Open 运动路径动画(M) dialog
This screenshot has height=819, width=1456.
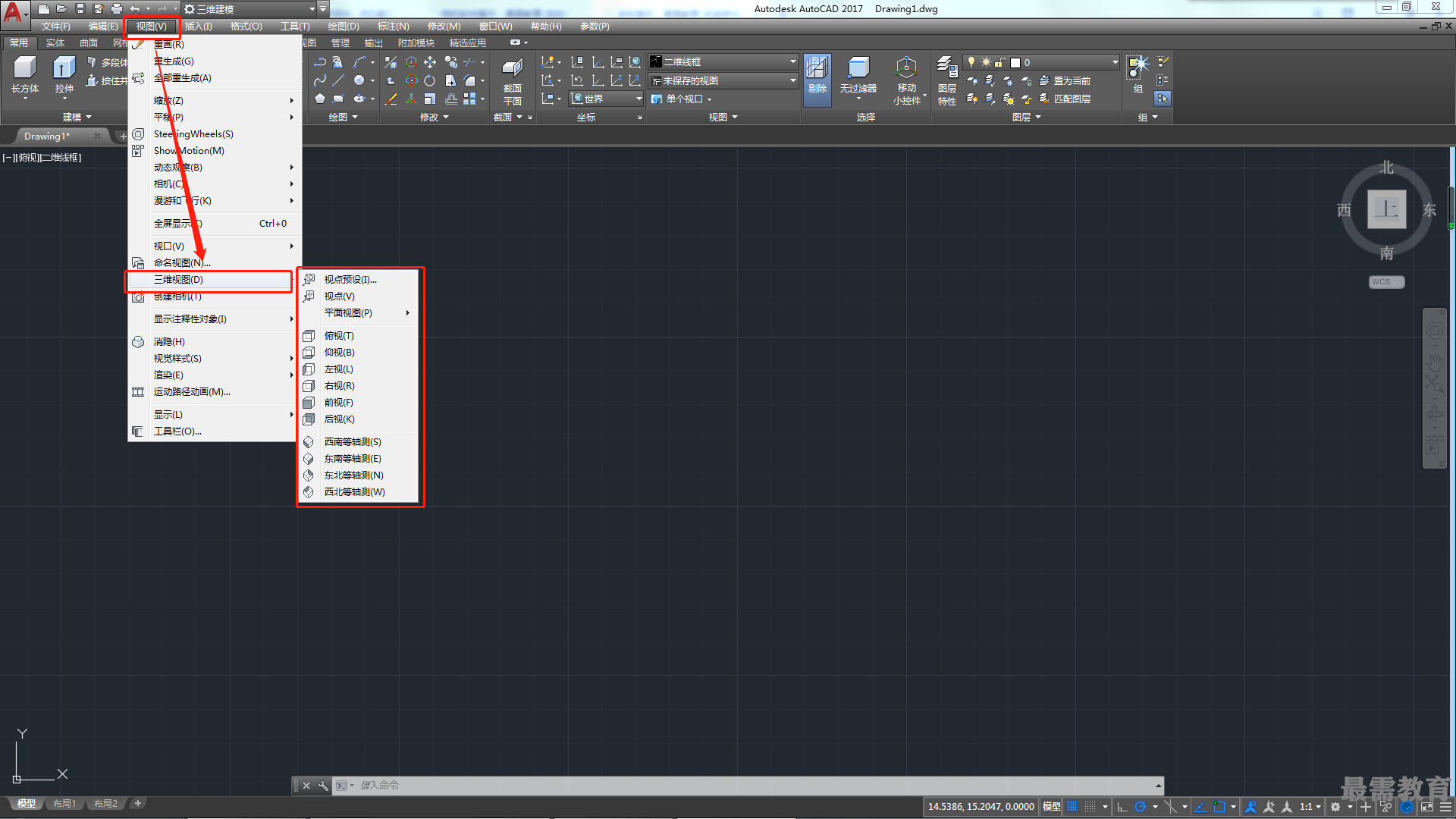[215, 391]
